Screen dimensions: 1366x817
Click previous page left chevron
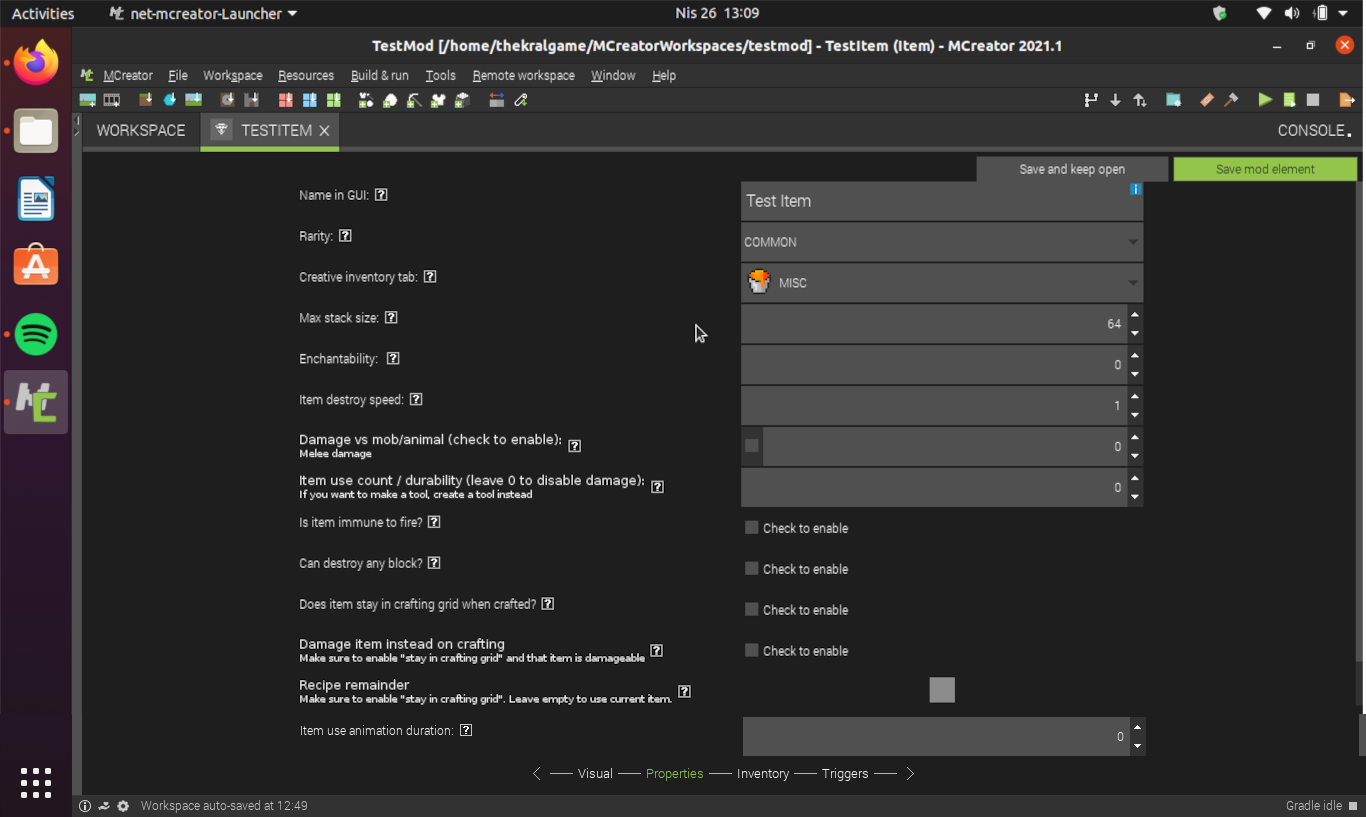coord(537,774)
